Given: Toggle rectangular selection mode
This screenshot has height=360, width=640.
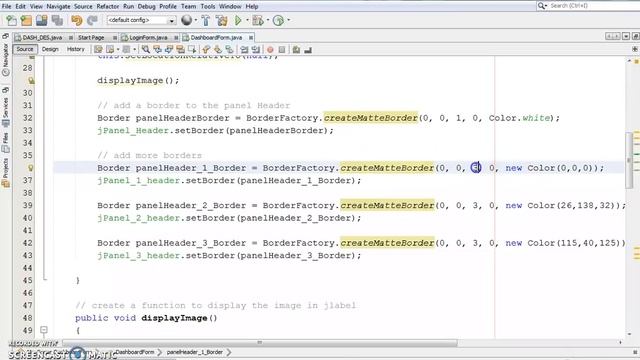Looking at the screenshot, I should (192, 50).
